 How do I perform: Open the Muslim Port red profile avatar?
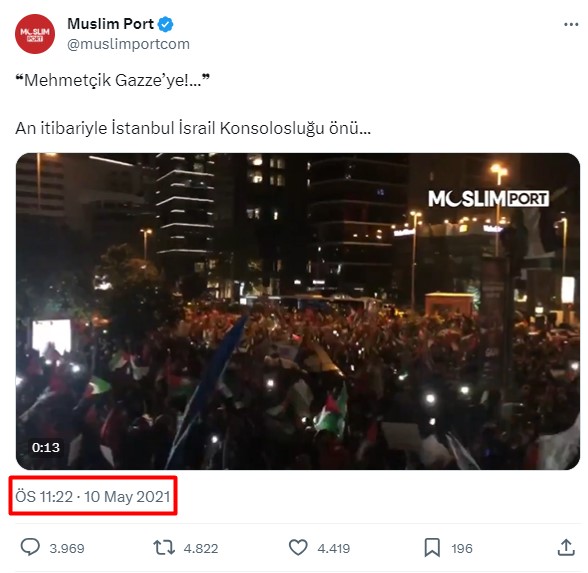pos(35,34)
